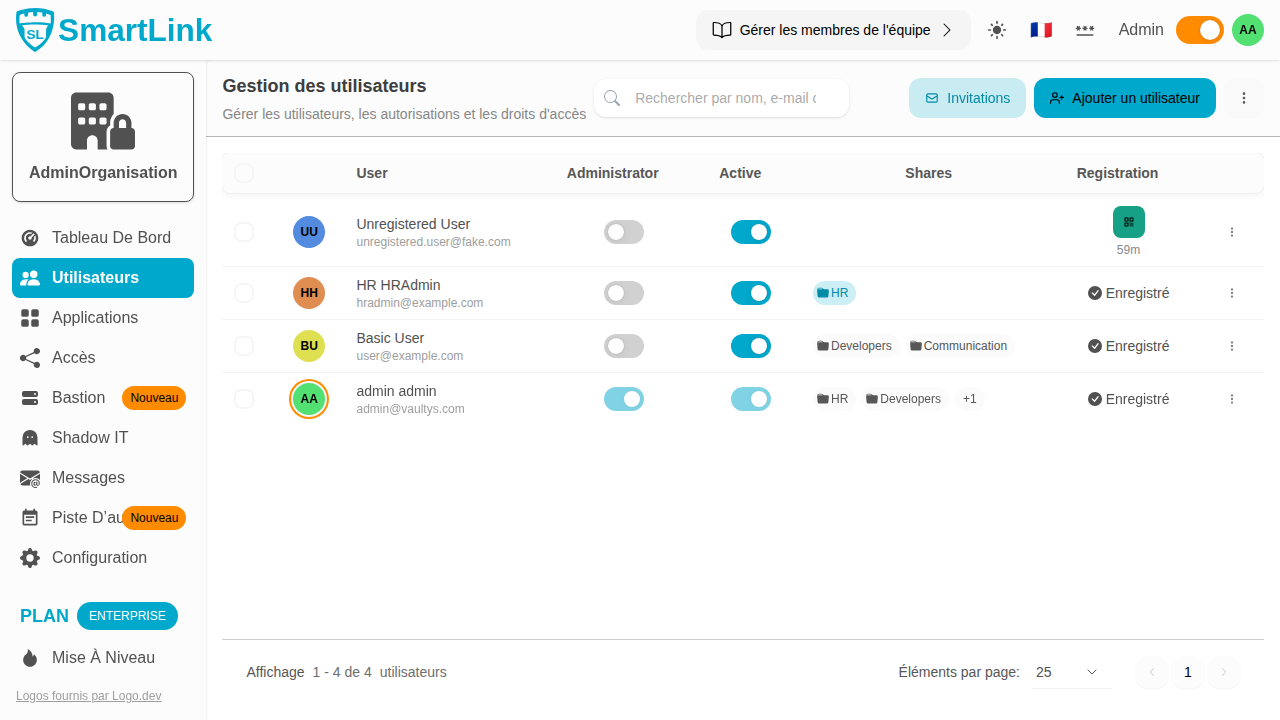Enable Administrator for Basic User

623,346
